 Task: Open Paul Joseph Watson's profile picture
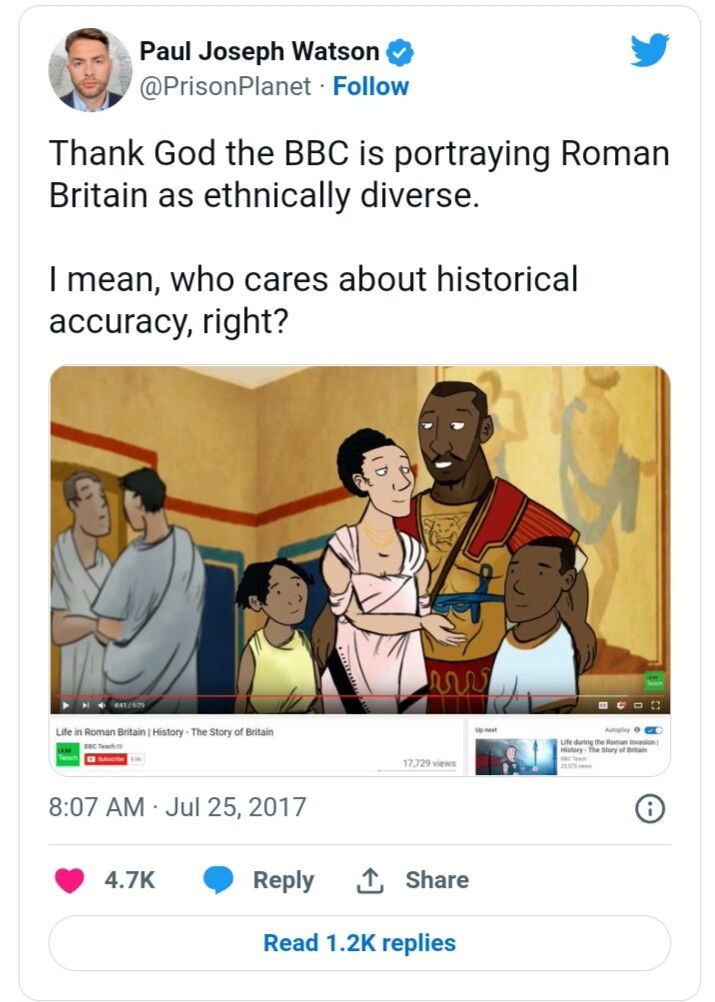[x=90, y=70]
